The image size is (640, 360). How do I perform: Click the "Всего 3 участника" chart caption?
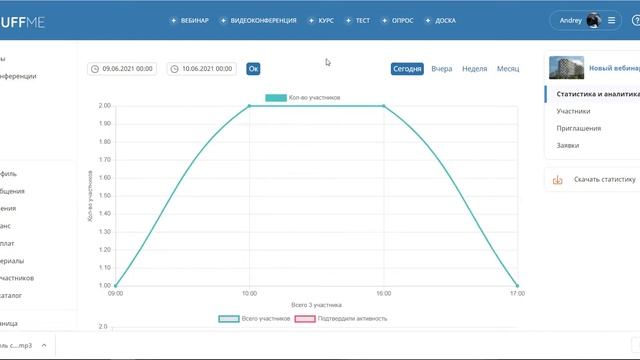[316, 305]
